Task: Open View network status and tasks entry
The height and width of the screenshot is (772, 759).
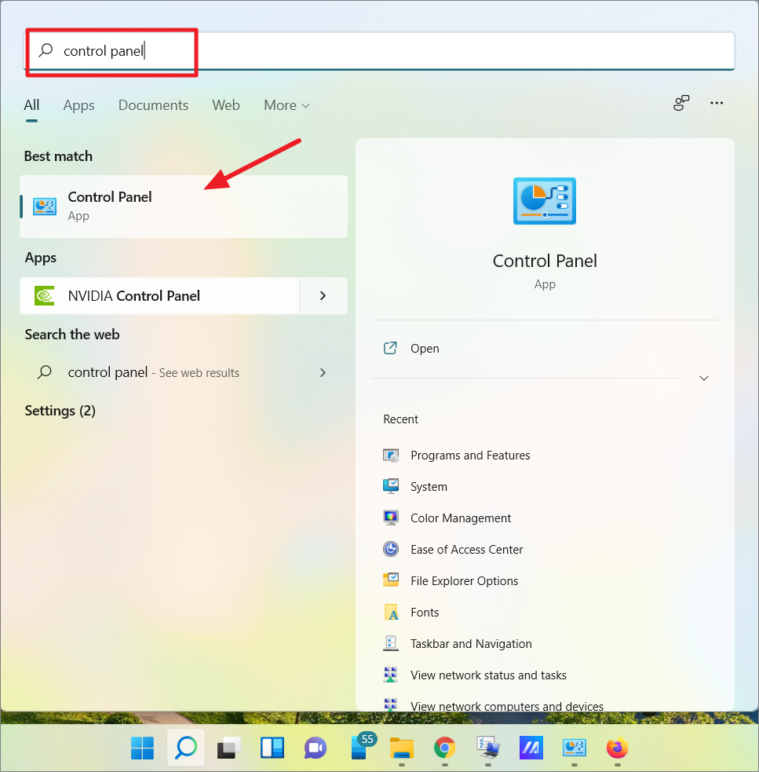Action: coord(488,675)
